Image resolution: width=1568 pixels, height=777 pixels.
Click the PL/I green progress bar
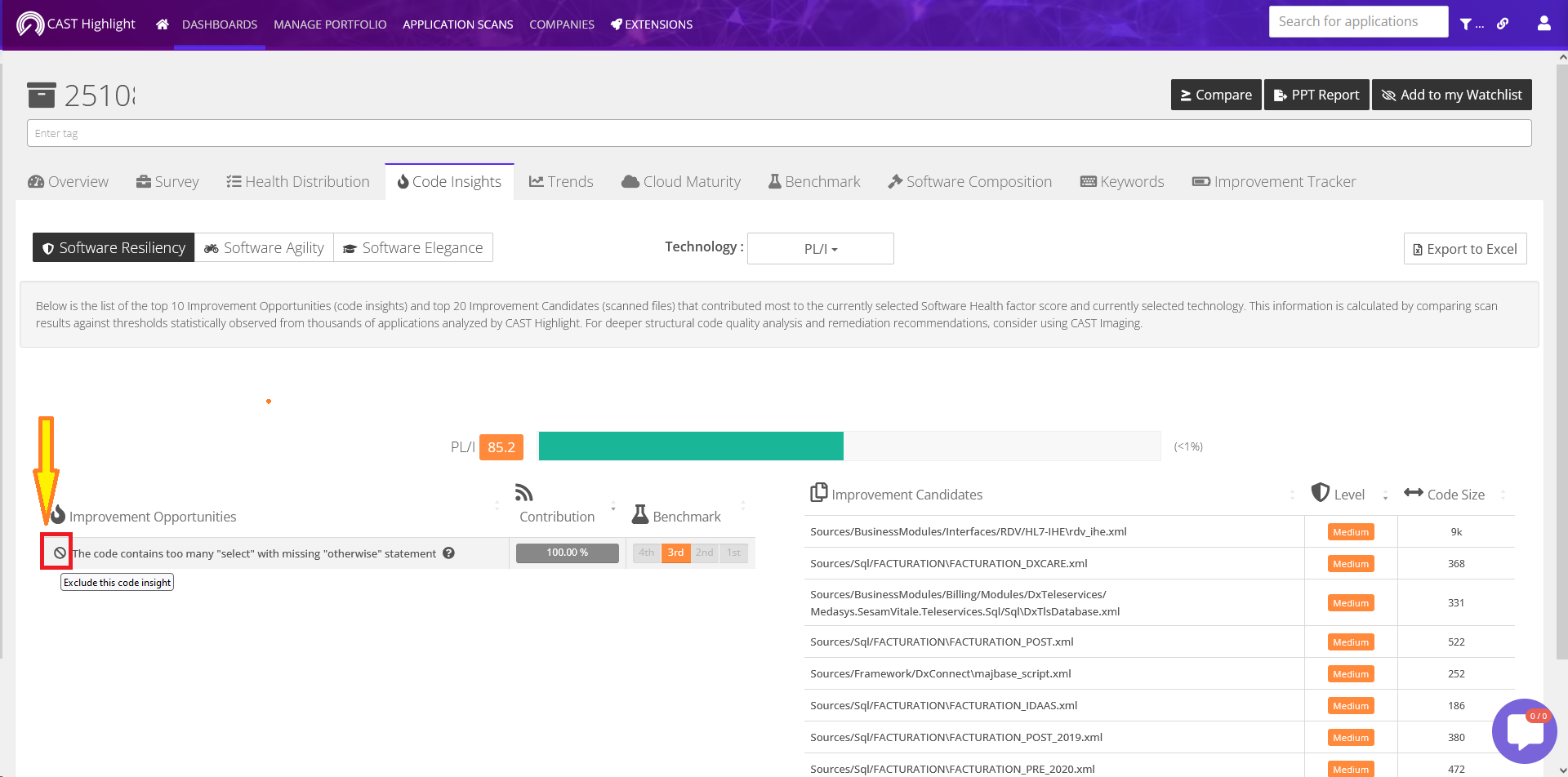(x=691, y=446)
